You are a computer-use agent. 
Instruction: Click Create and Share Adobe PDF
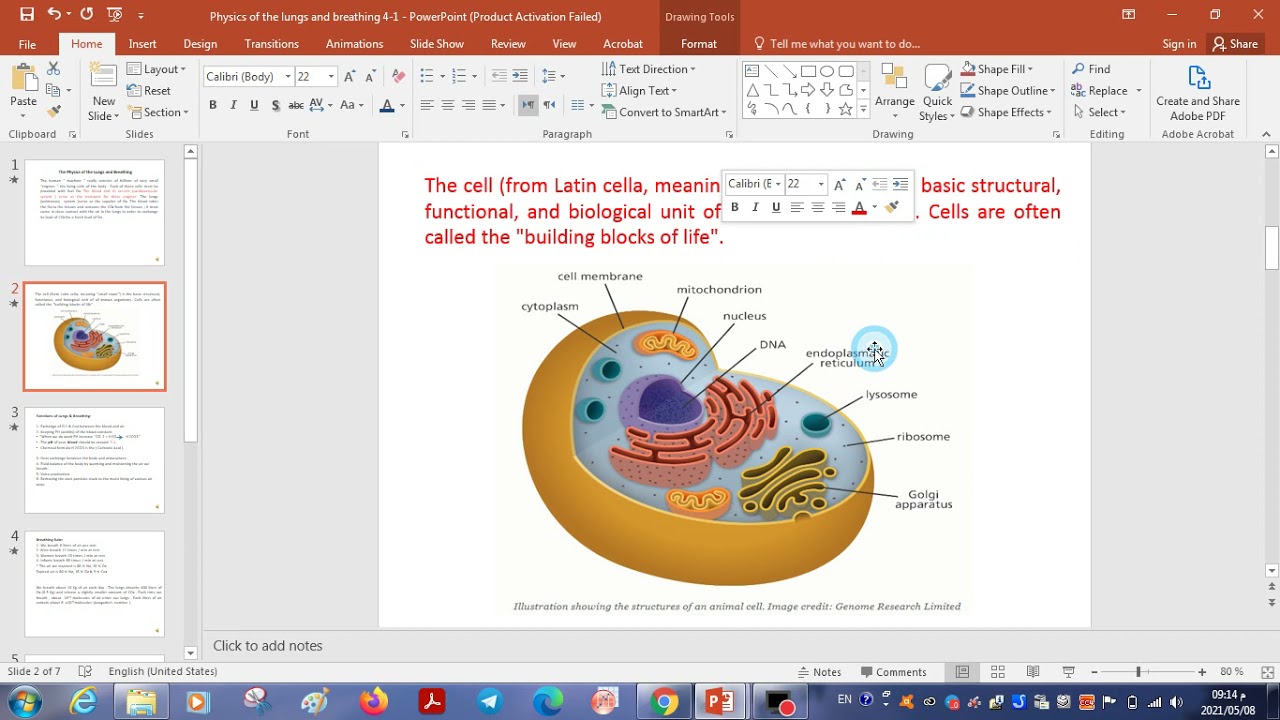pyautogui.click(x=1198, y=92)
